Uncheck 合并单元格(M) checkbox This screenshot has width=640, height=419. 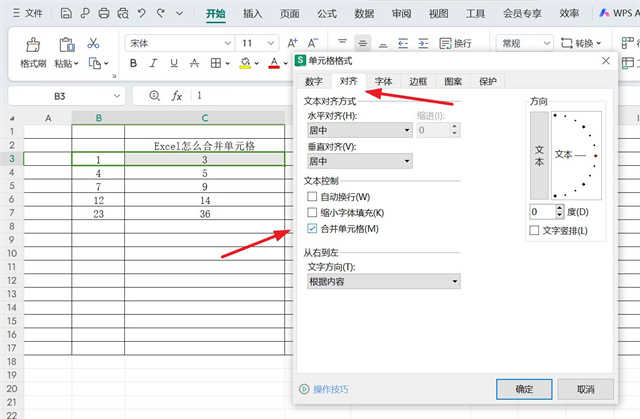312,228
